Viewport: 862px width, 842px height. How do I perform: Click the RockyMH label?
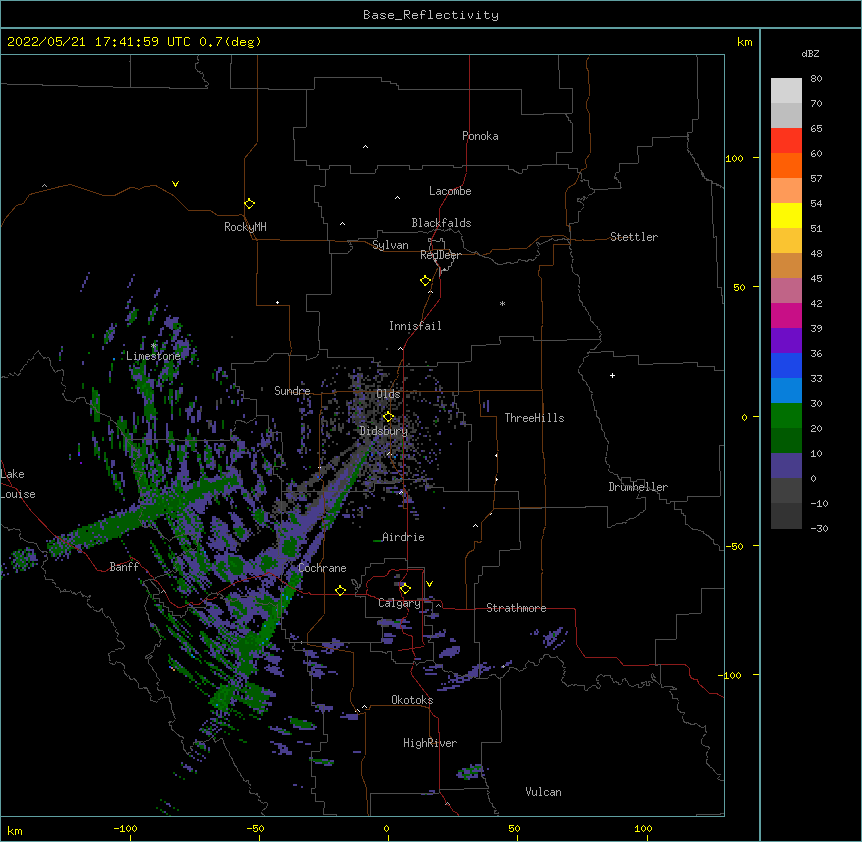[x=245, y=227]
